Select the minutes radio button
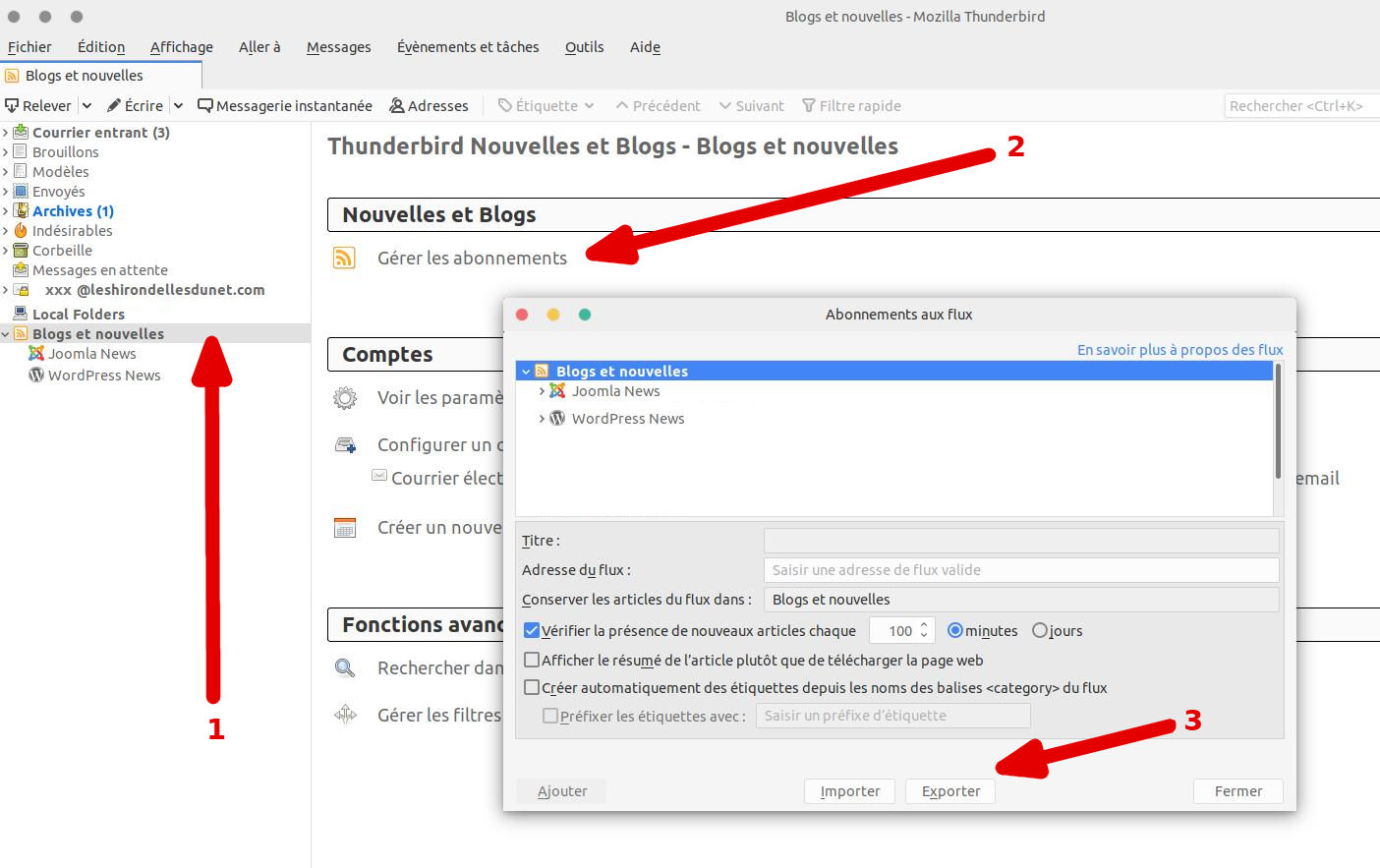1380x868 pixels. [x=955, y=630]
